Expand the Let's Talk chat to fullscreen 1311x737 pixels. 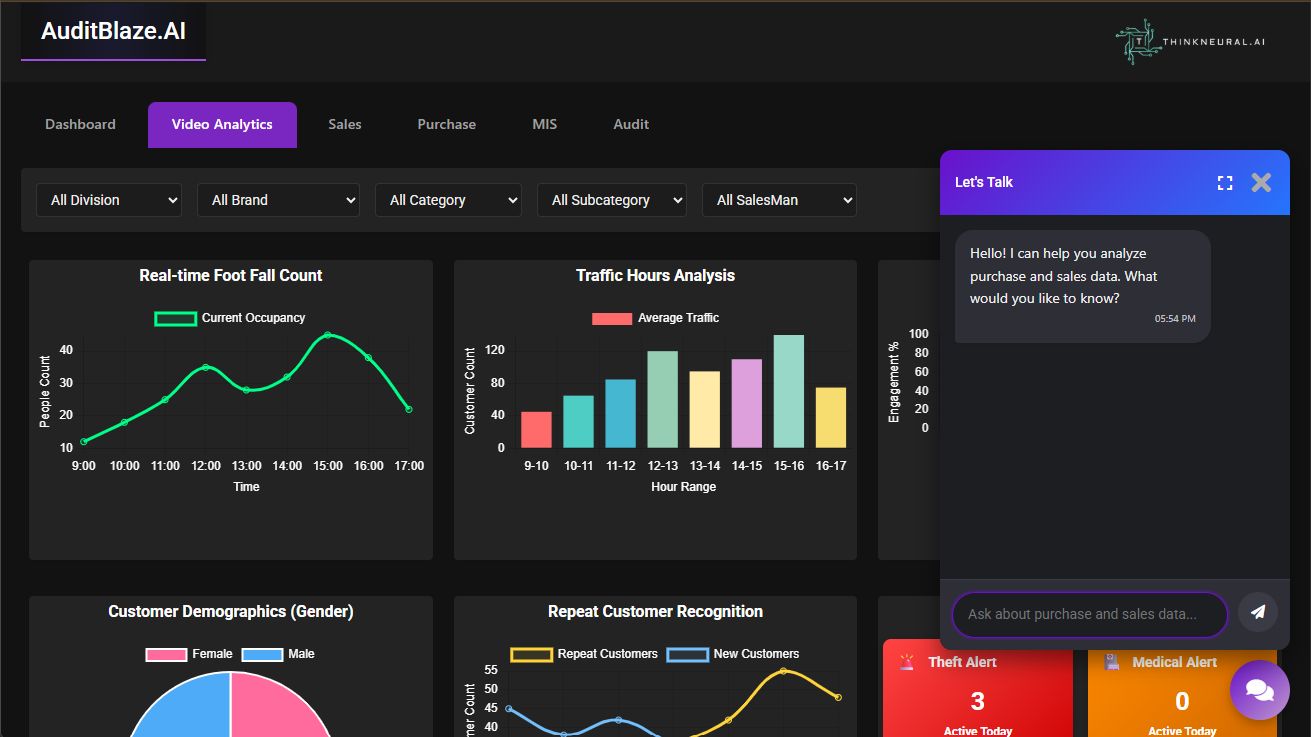point(1224,183)
